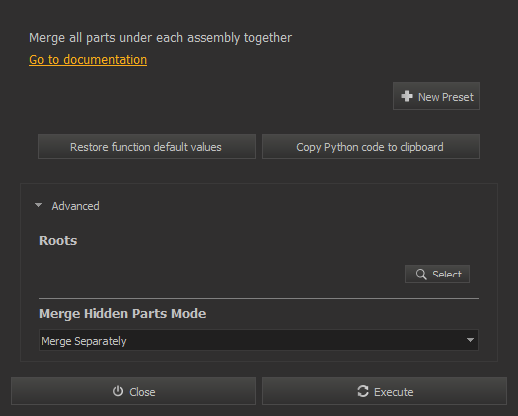Click the Merge Separately text in combo box
Viewport: 518px width, 416px height.
84,341
